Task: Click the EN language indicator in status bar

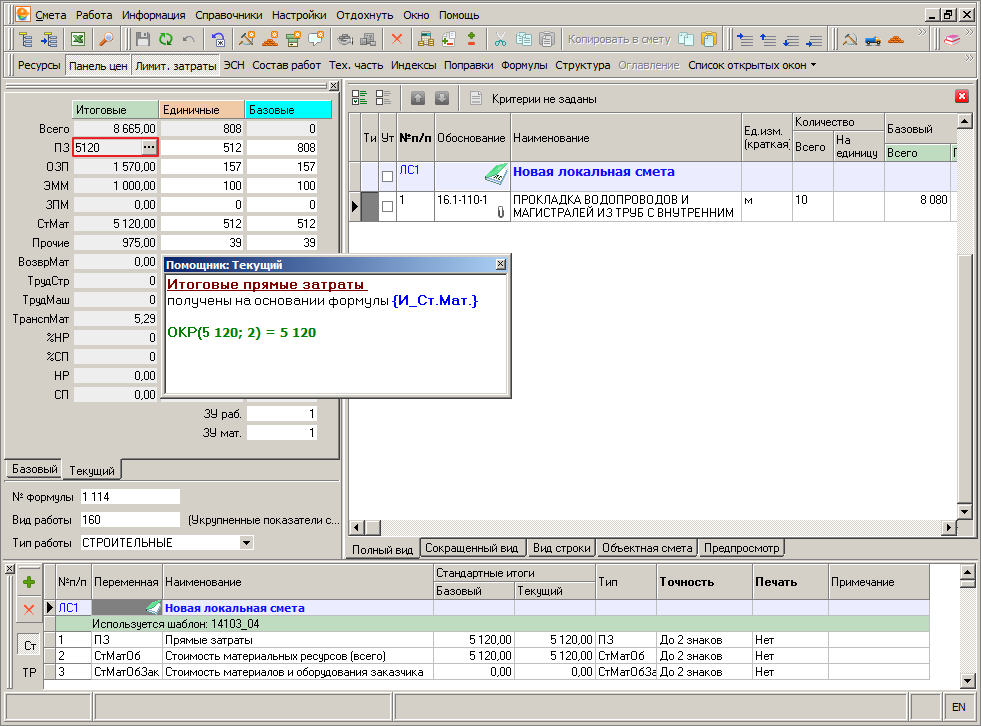Action: click(x=958, y=707)
